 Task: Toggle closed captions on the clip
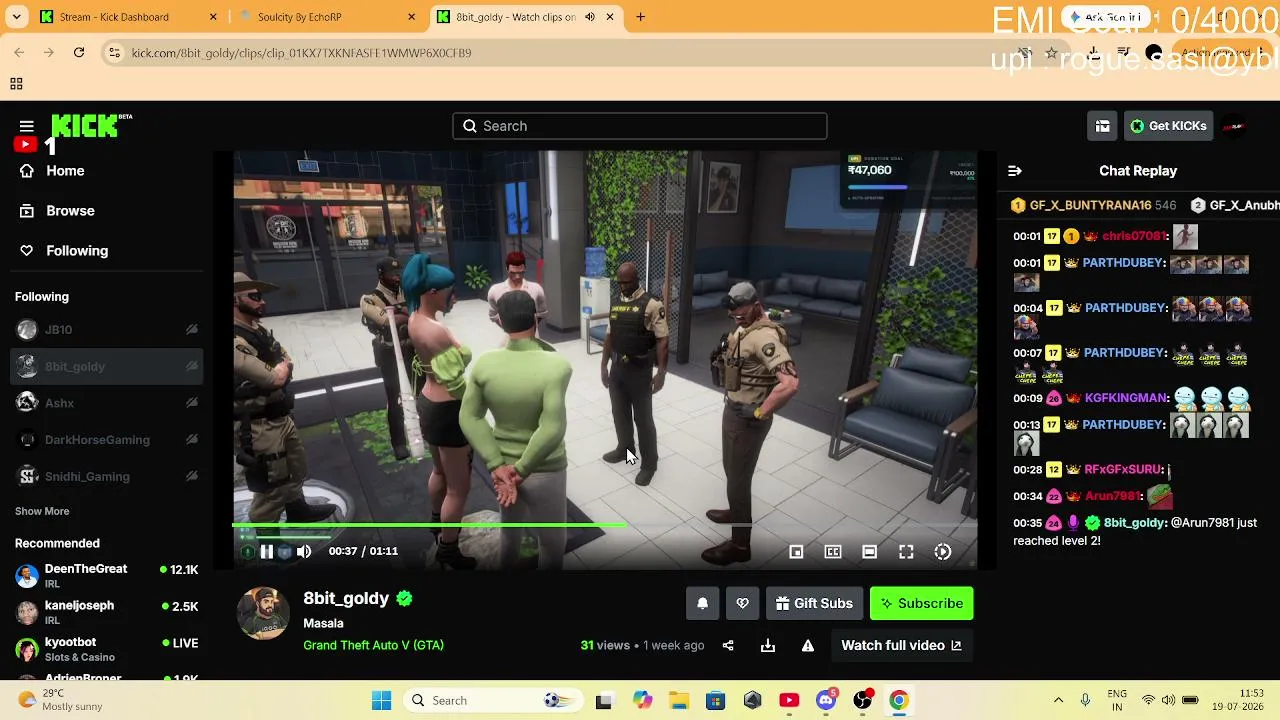[x=832, y=552]
